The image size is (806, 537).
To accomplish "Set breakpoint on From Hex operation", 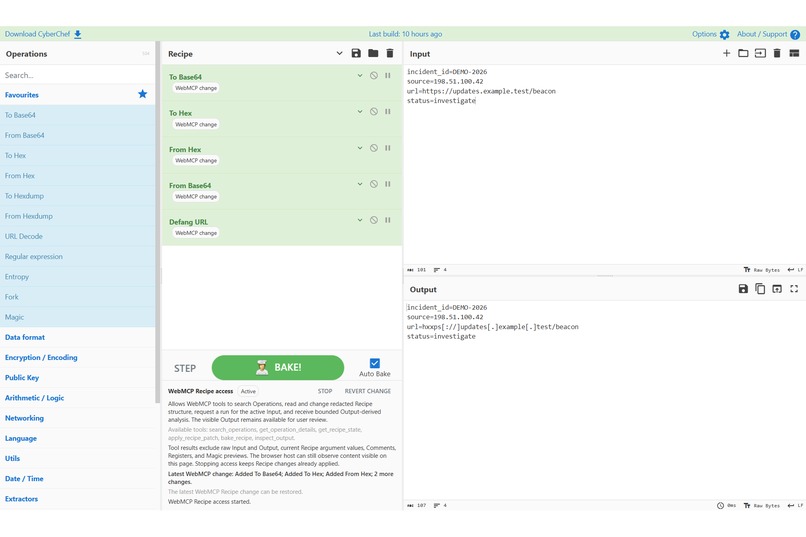I will [388, 148].
